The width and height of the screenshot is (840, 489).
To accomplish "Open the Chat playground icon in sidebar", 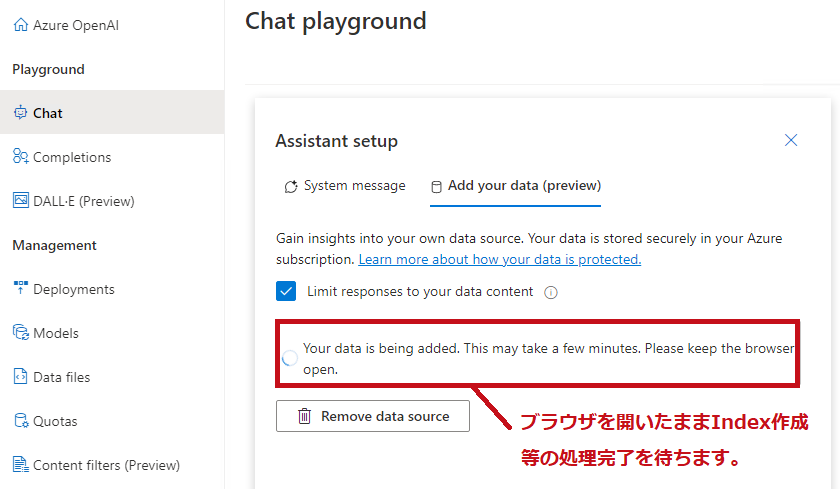I will coord(20,112).
